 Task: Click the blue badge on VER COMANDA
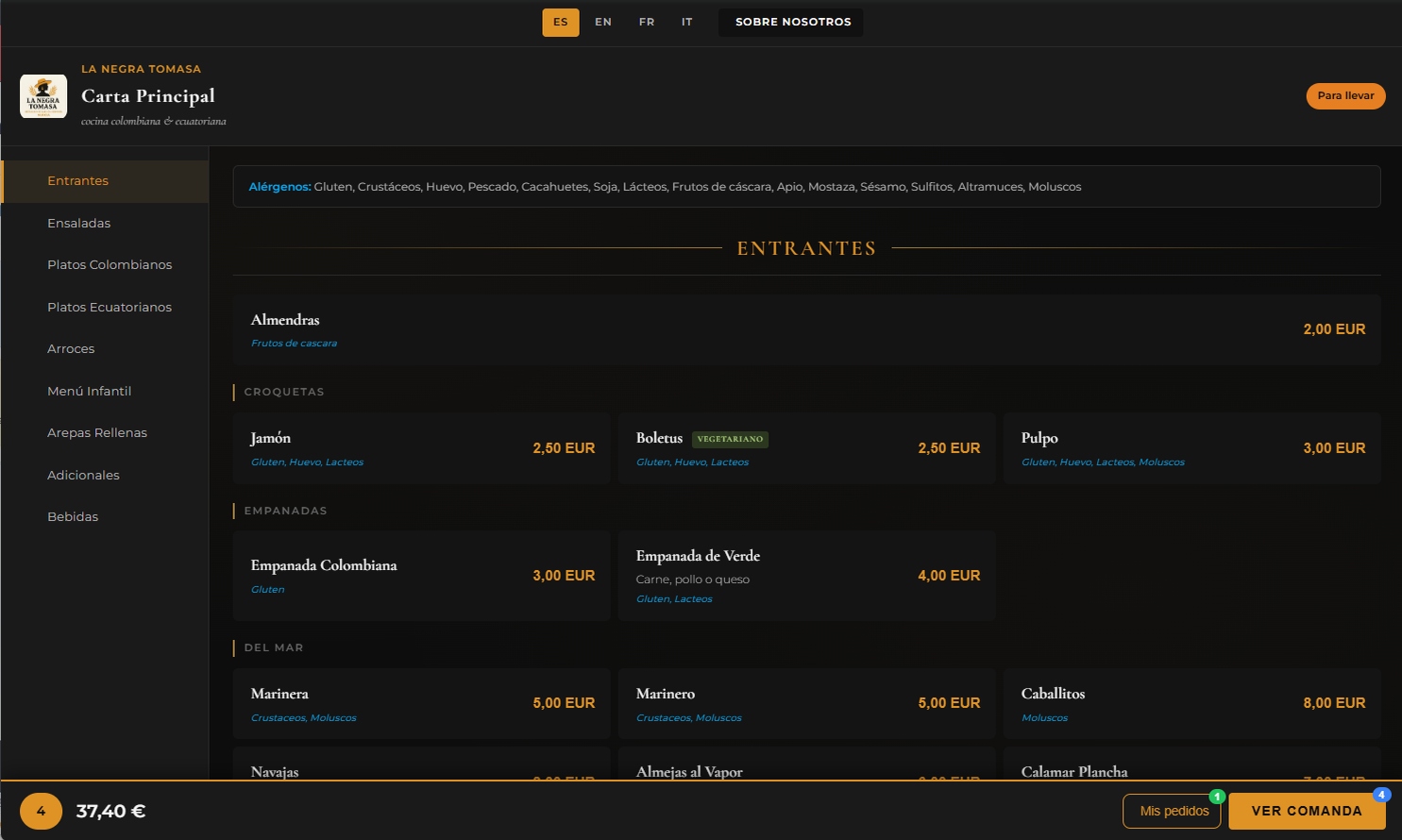[1382, 795]
